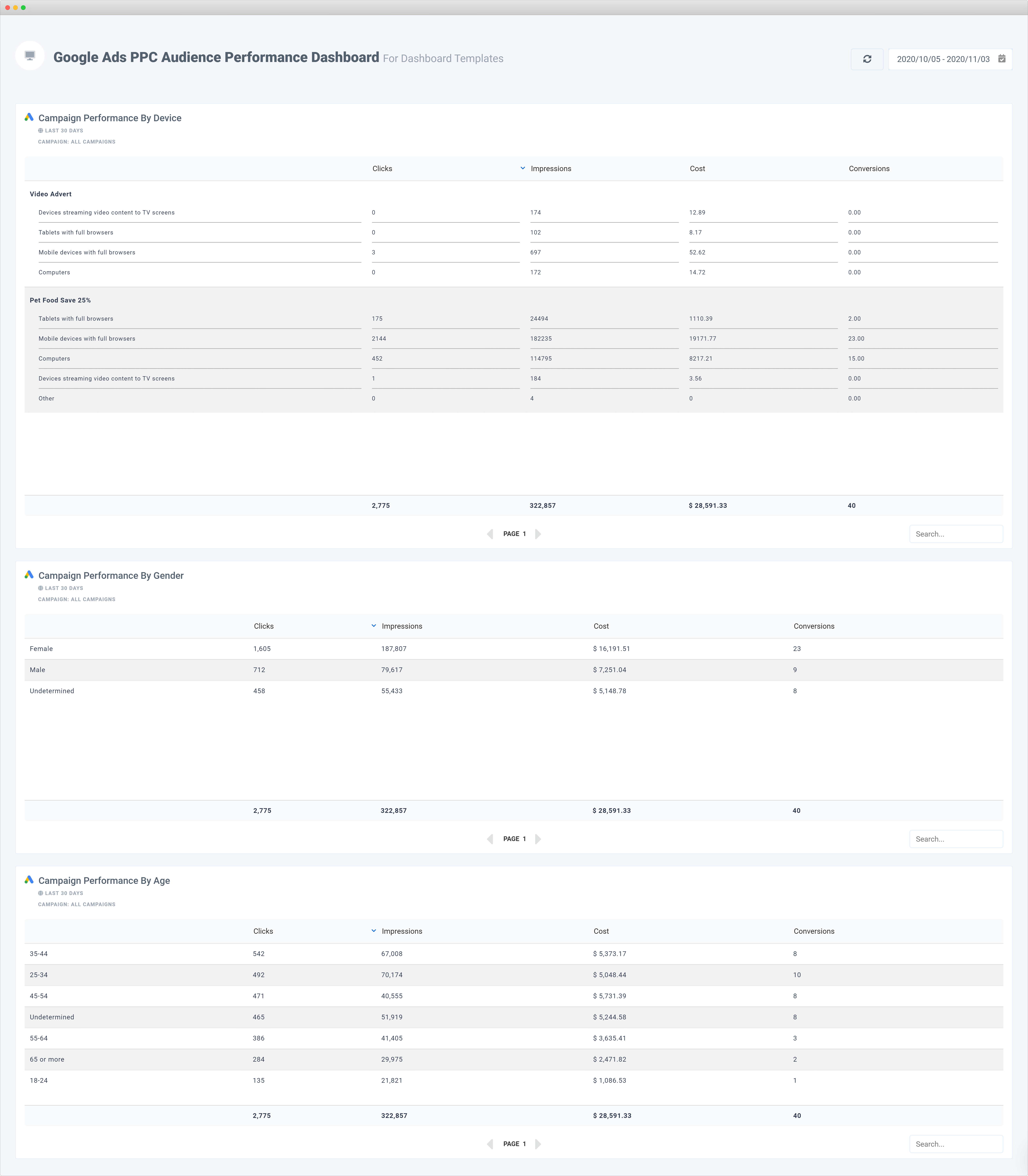Click globe icon under Performance By Age title
Screen dimensions: 1028x1176
pos(41,893)
